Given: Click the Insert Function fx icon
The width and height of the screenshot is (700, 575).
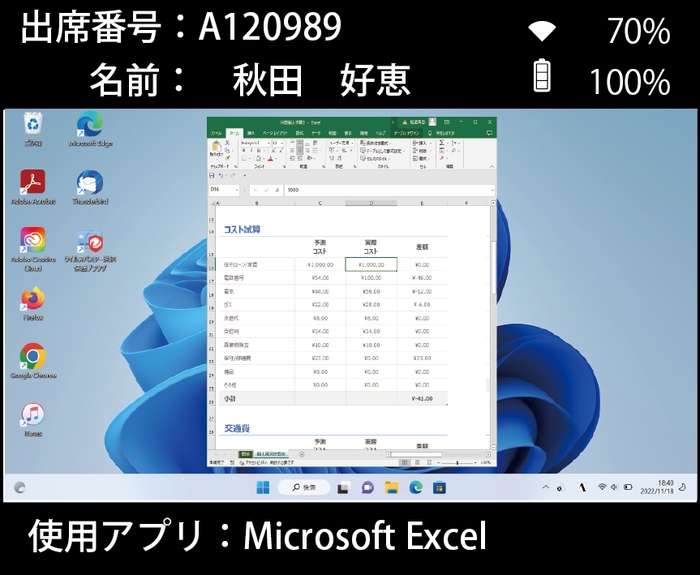Looking at the screenshot, I should pyautogui.click(x=277, y=190).
